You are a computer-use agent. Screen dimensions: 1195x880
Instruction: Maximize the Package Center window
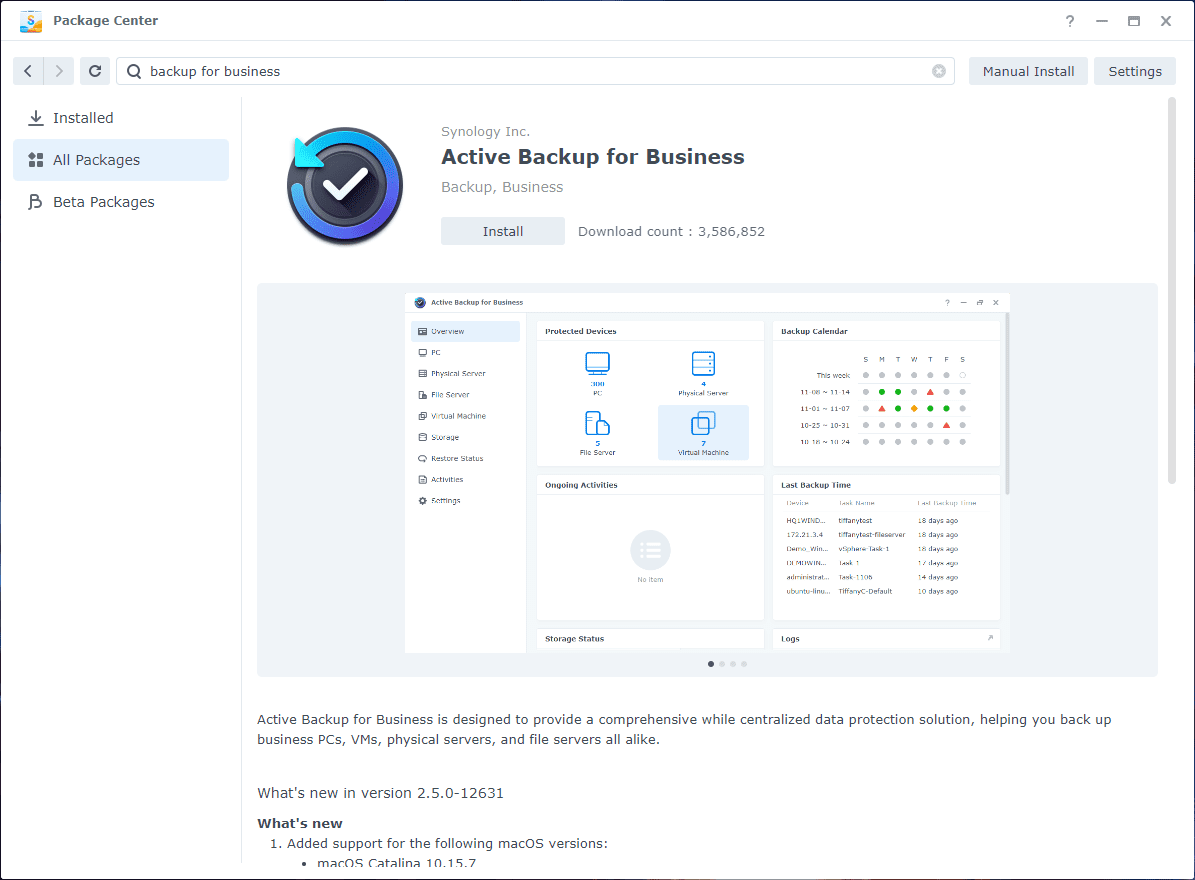pyautogui.click(x=1134, y=21)
